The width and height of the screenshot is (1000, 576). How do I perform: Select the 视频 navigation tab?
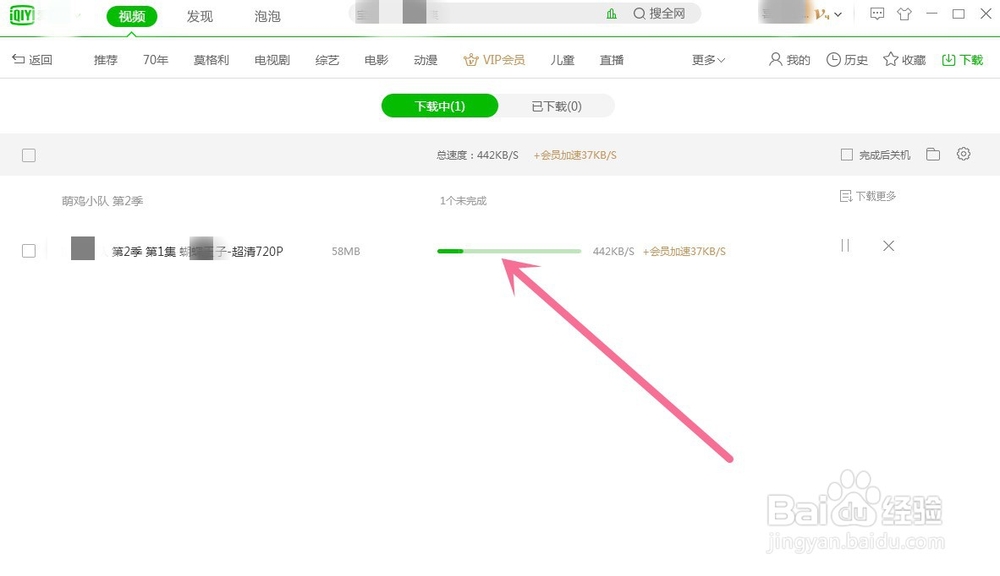(131, 15)
